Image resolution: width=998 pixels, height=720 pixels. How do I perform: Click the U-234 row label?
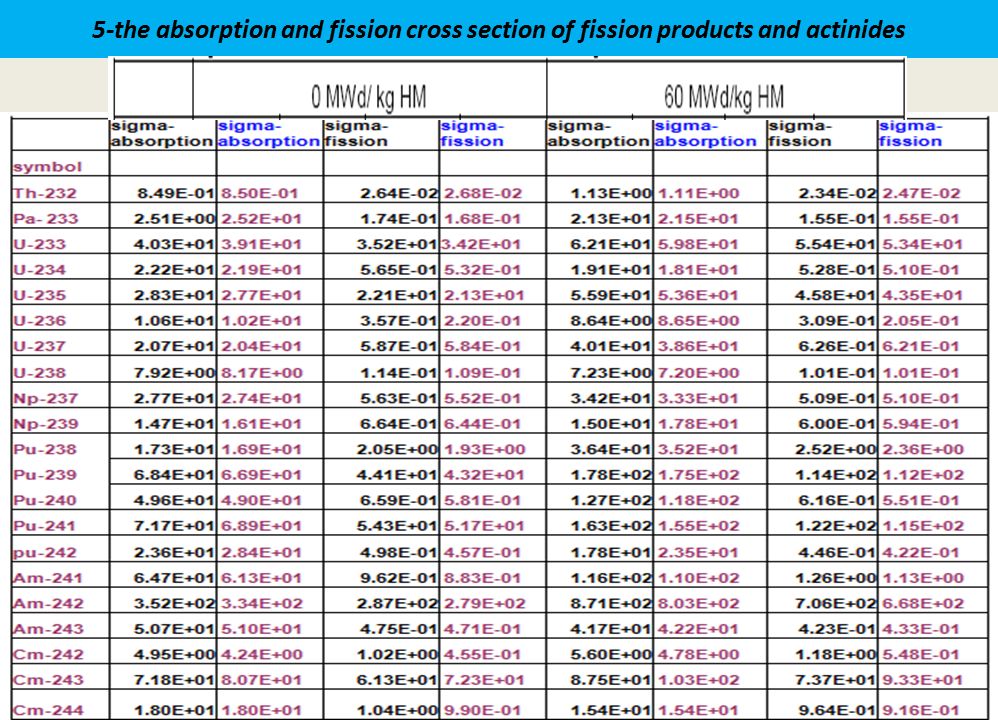39,270
